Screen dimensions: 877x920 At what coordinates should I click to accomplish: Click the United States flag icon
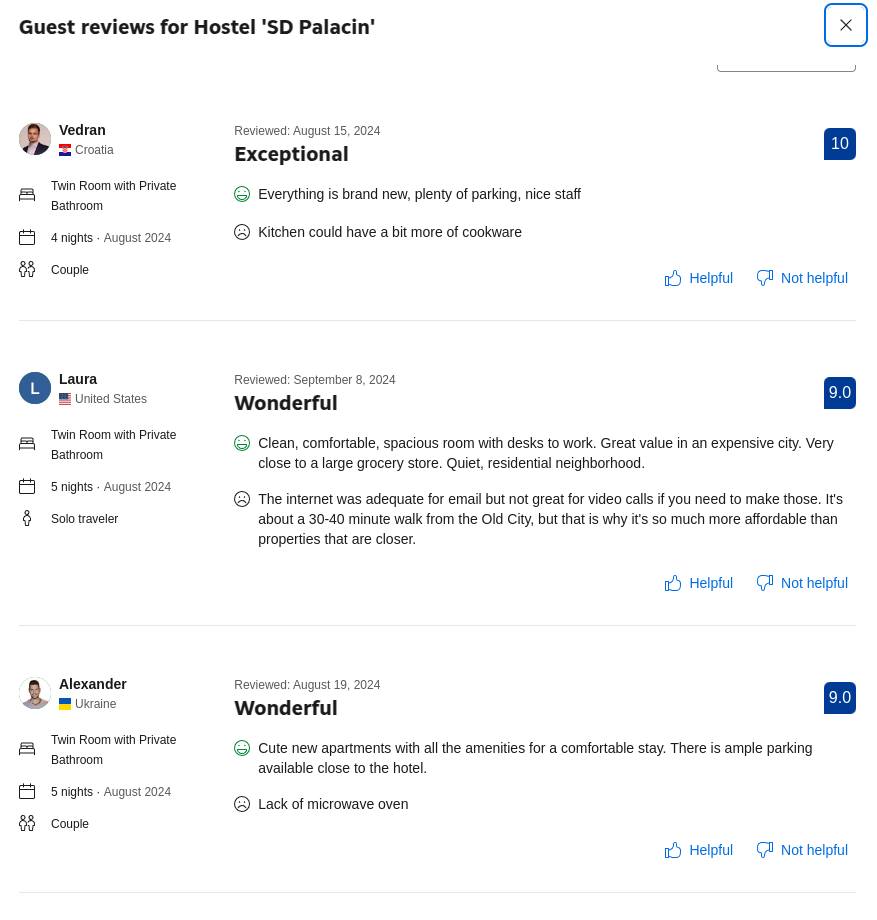tap(65, 399)
